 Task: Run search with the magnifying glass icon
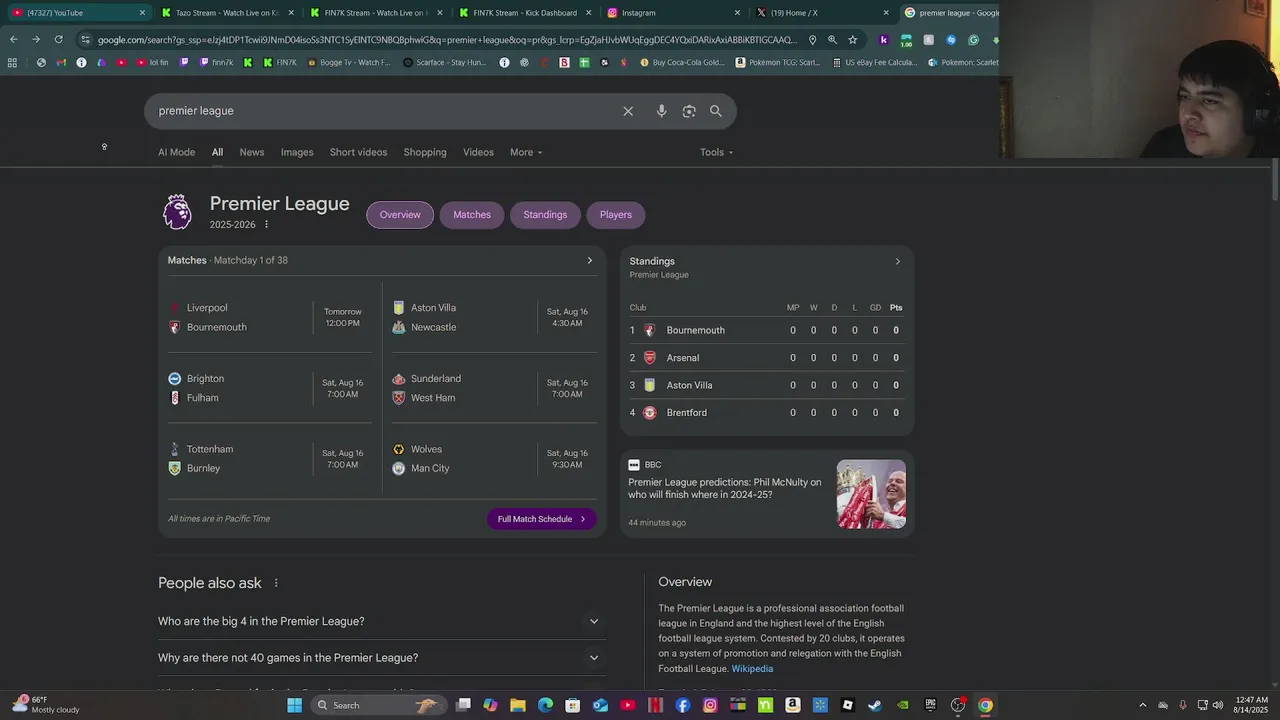click(716, 111)
